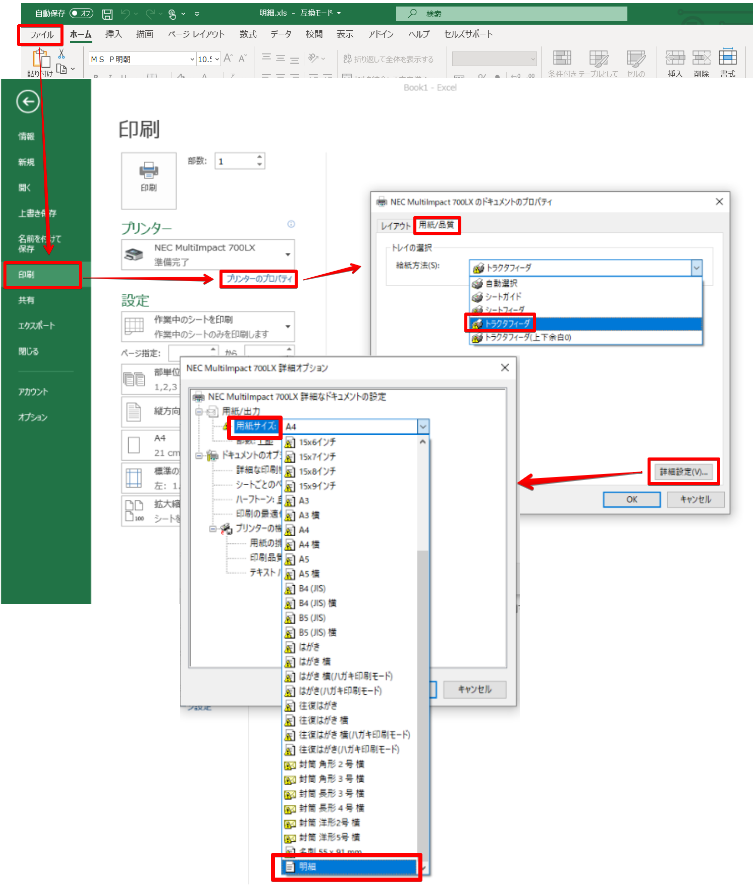Switch to the レイアウト tab in the properties dialog
Viewport: 753px width, 894px height.
[396, 226]
